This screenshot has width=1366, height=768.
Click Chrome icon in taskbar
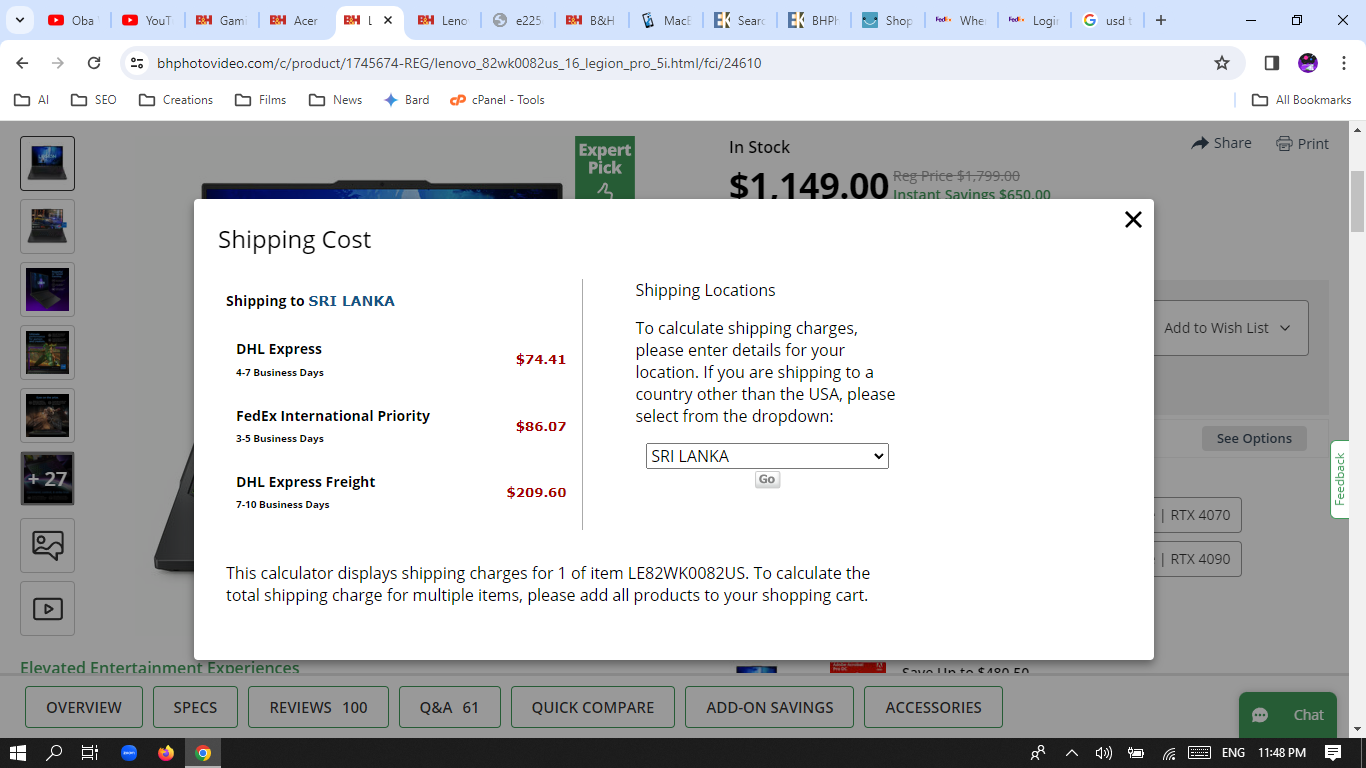[x=203, y=753]
